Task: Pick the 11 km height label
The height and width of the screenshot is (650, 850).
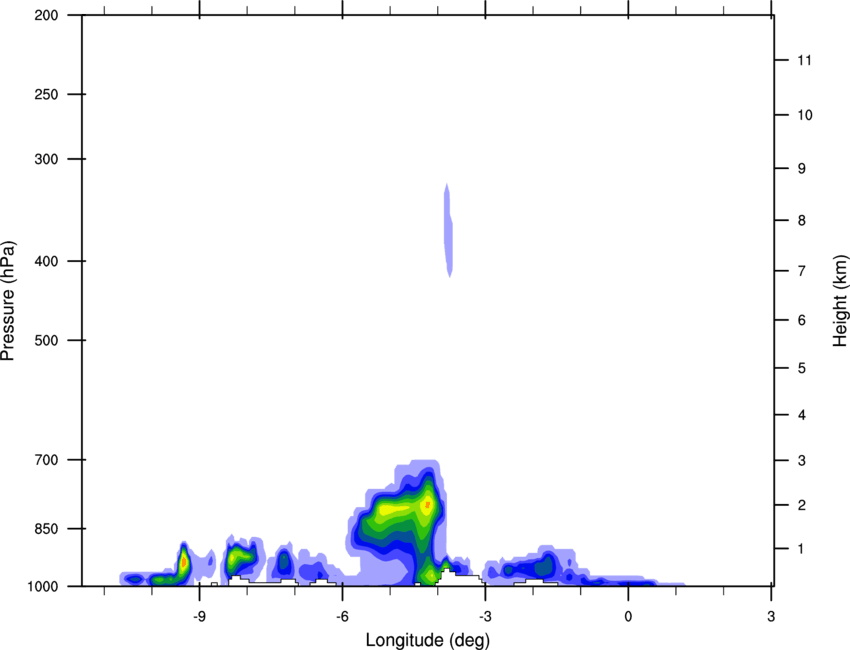Action: [804, 60]
